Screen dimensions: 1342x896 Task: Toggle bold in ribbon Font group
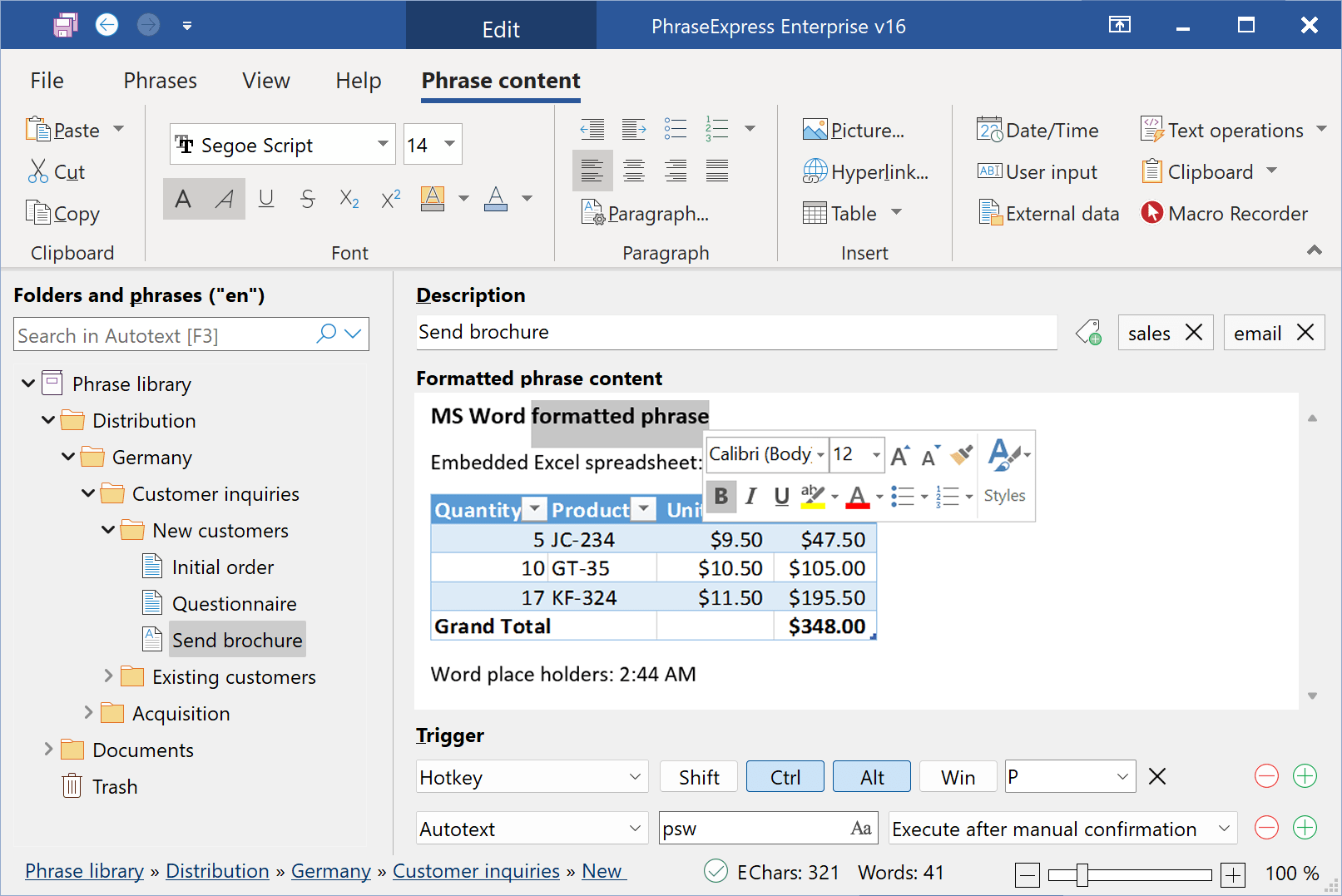click(x=183, y=199)
